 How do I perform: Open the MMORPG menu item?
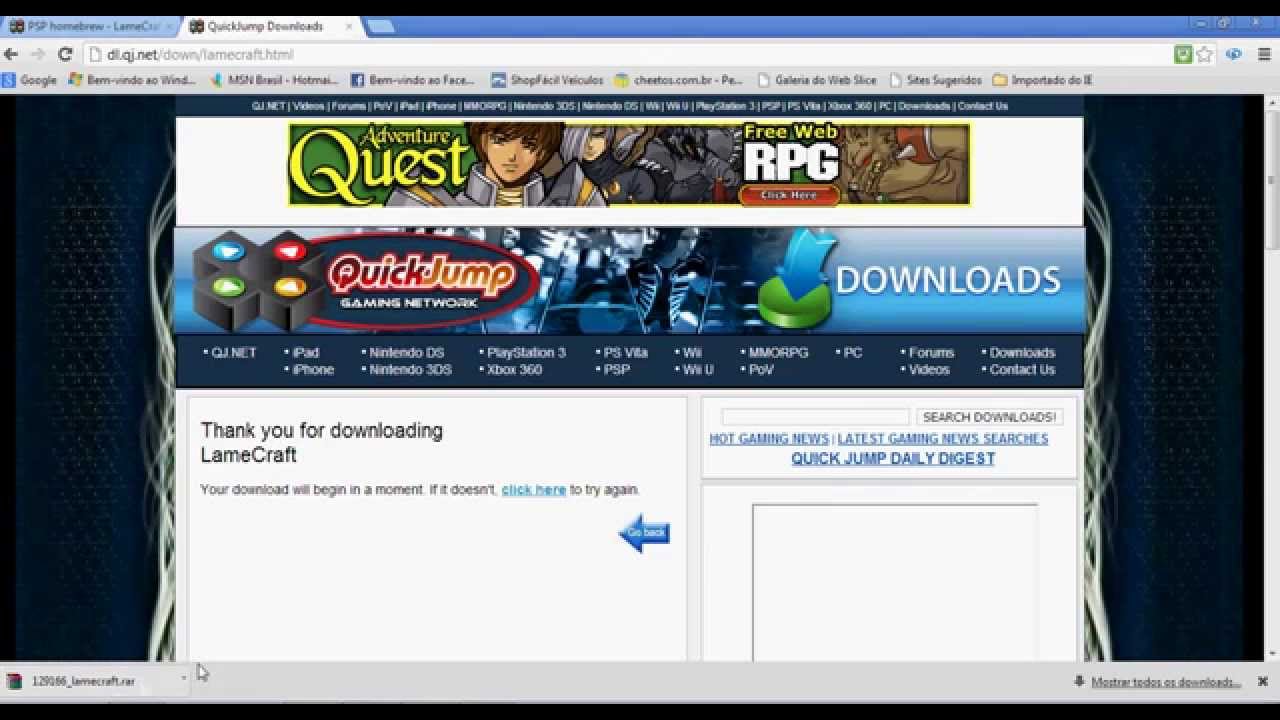(778, 352)
